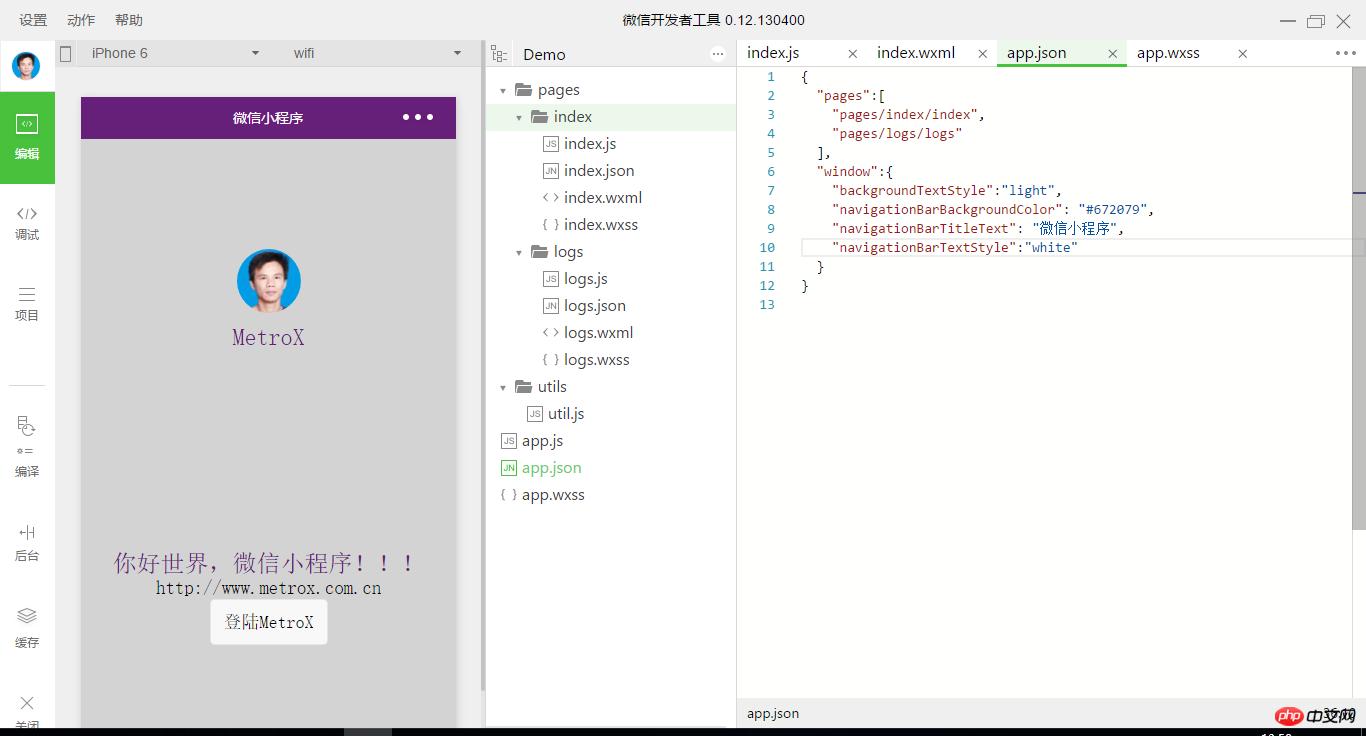Open the three-dots menu in the simulator navbar
Viewport: 1366px width, 736px height.
tap(418, 117)
